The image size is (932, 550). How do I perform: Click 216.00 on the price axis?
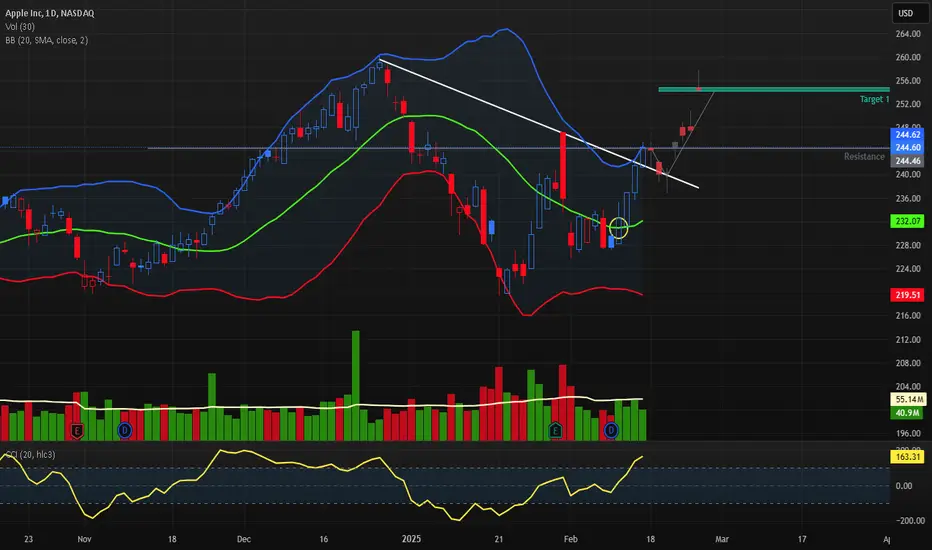tap(908, 316)
